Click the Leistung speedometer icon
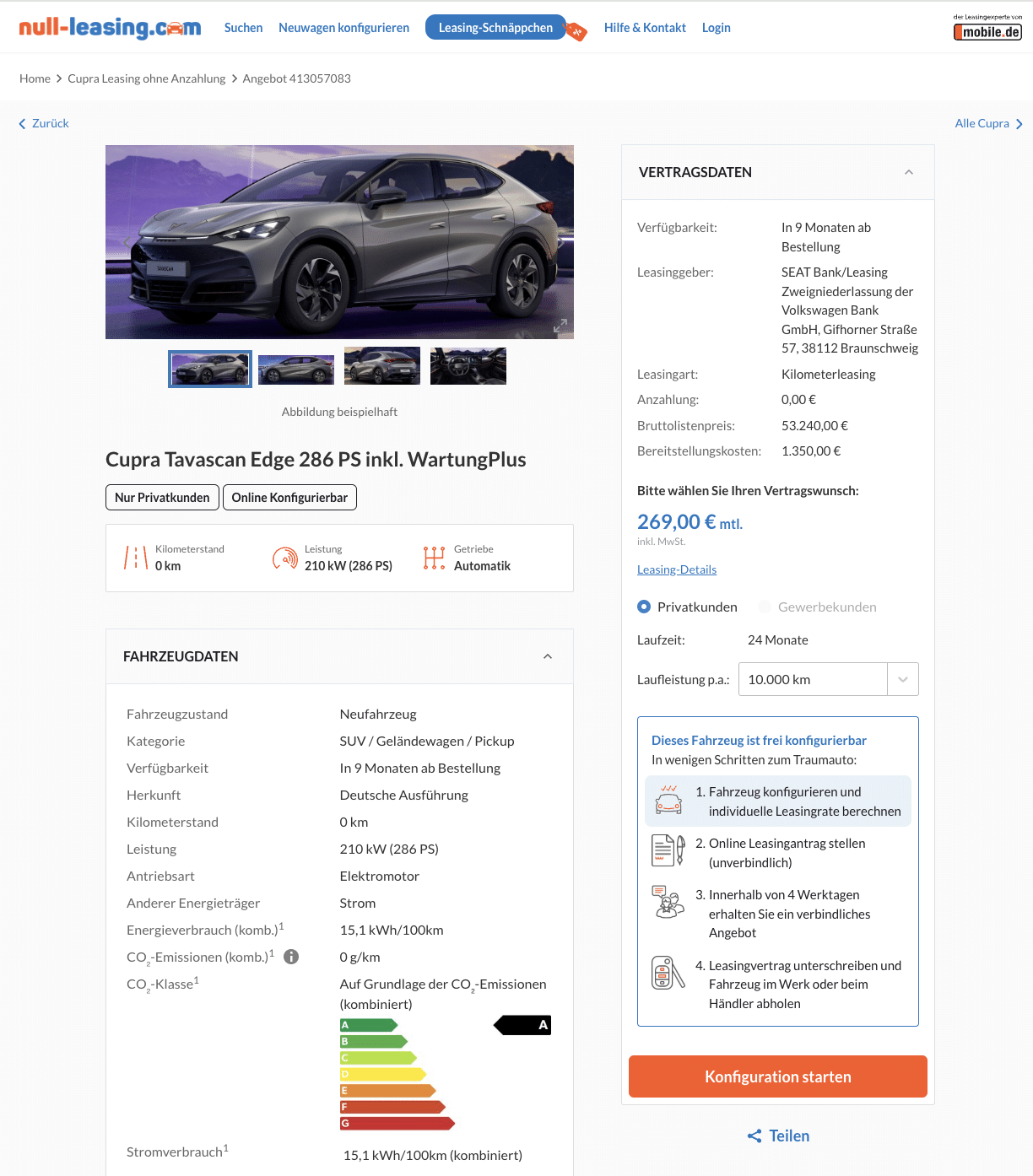Screen dimensions: 1033x1176 coord(285,558)
